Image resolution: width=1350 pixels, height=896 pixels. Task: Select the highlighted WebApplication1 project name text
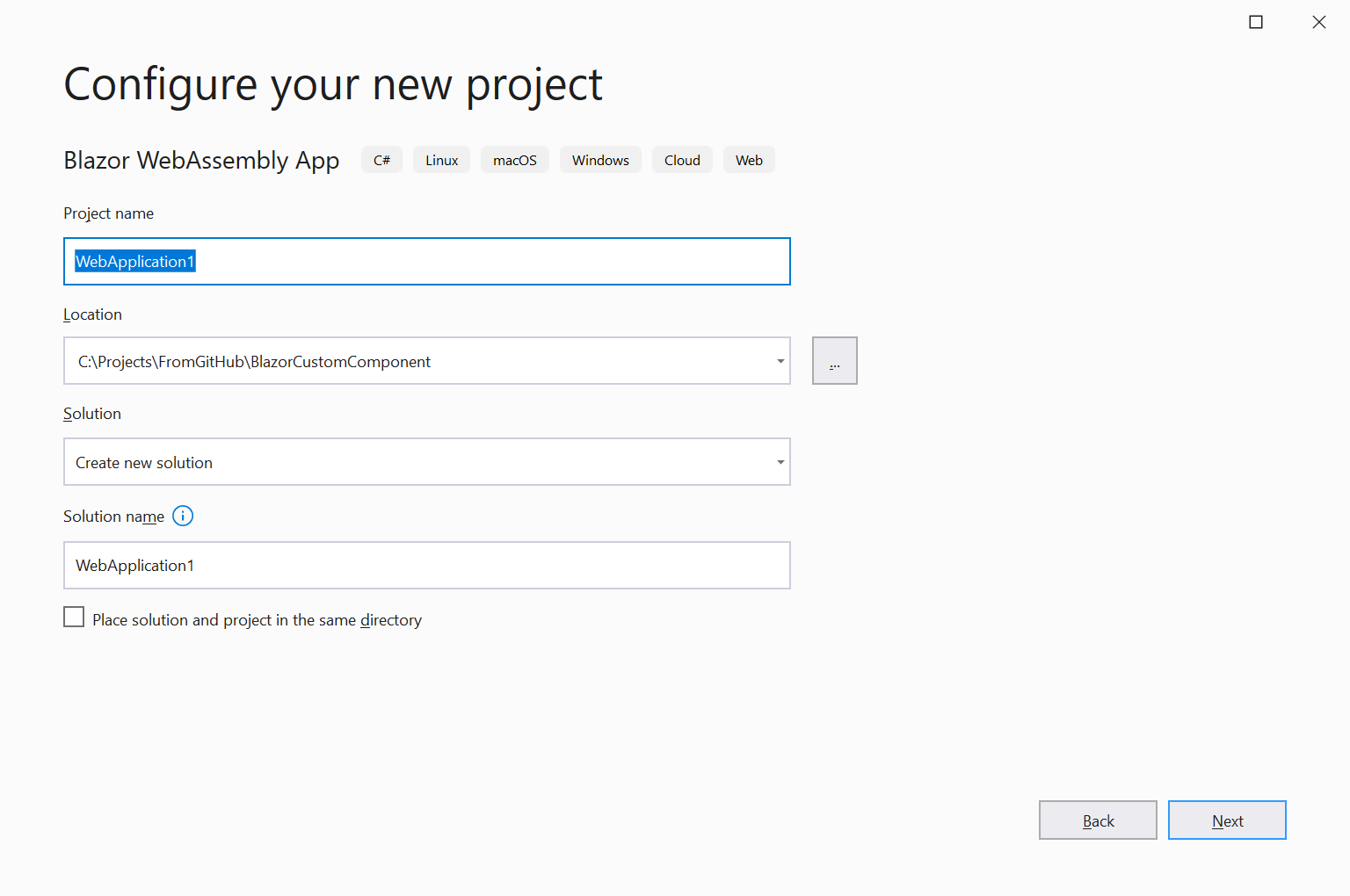[134, 261]
